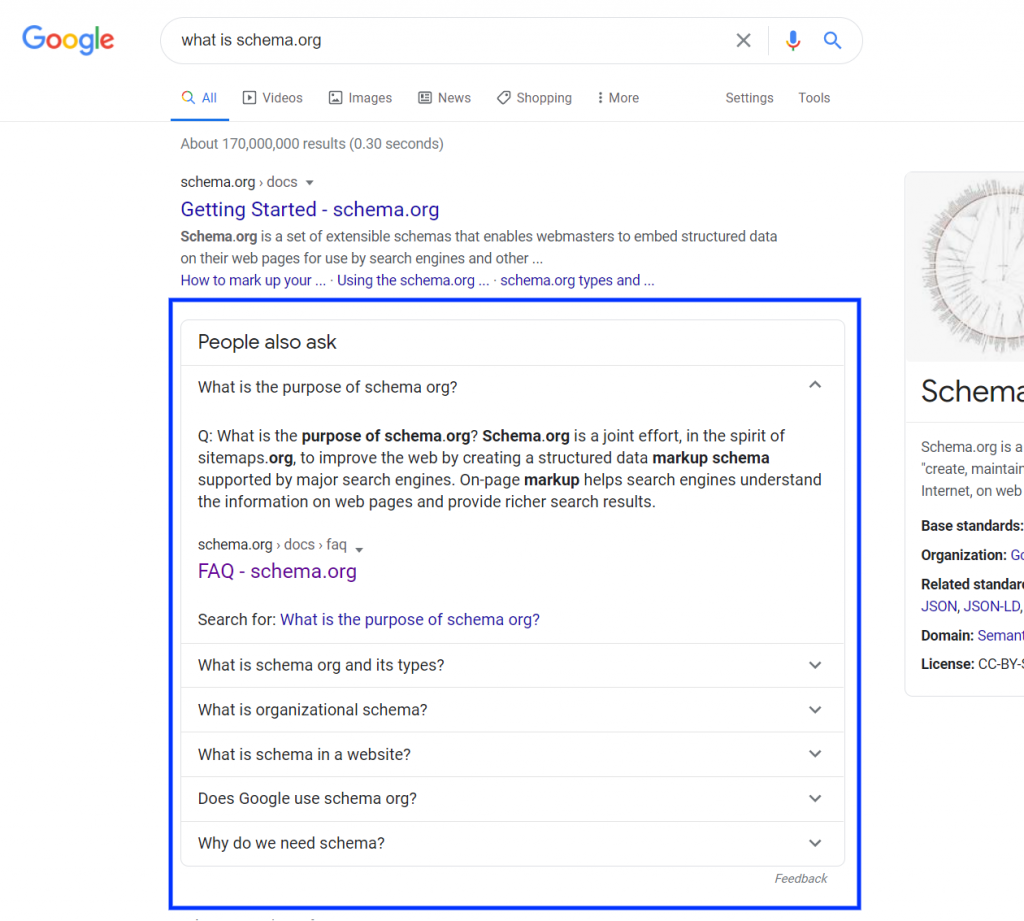Image resolution: width=1024 pixels, height=921 pixels.
Task: Open the More search categories menu
Action: (618, 98)
